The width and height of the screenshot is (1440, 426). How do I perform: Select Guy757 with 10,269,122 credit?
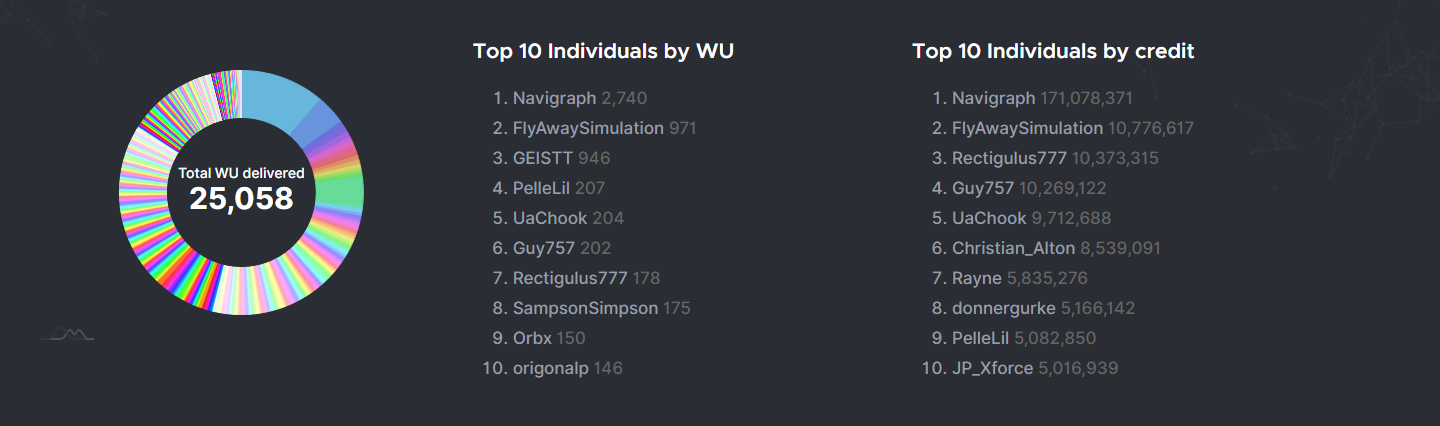tap(983, 188)
